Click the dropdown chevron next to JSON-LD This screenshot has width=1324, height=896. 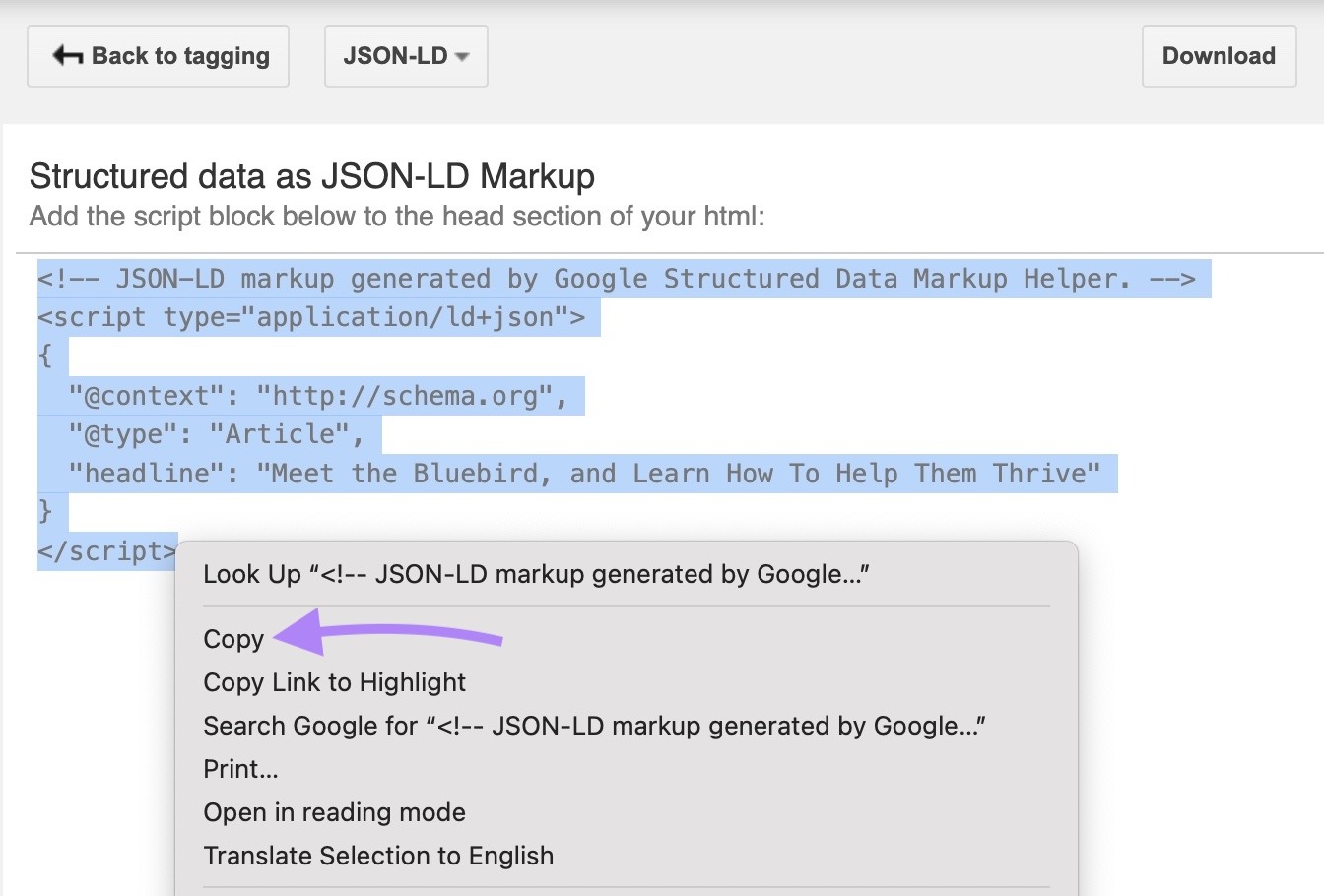[x=464, y=56]
